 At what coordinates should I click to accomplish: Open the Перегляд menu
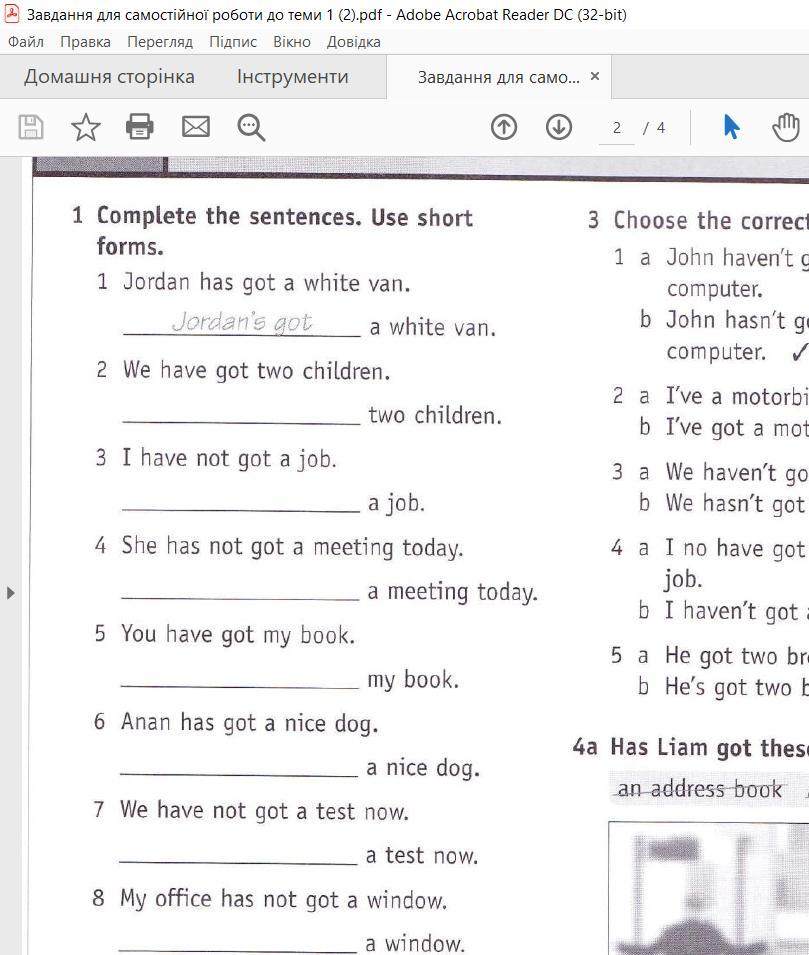click(x=160, y=42)
